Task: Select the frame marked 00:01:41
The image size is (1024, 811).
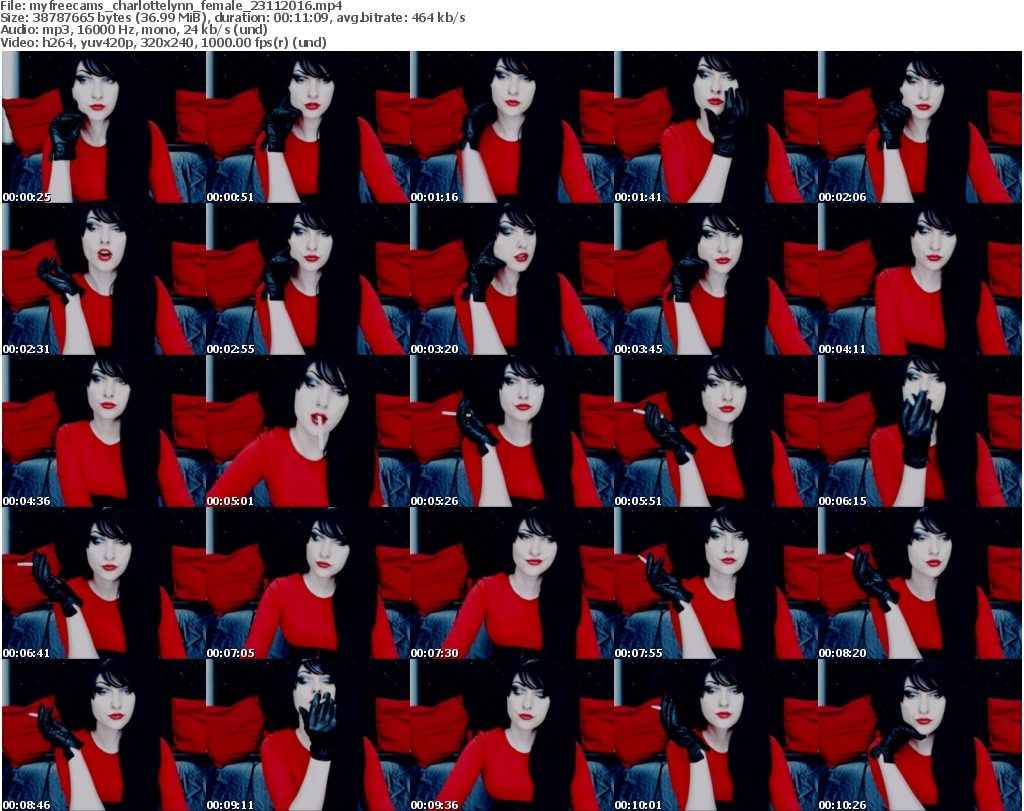Action: coord(716,127)
